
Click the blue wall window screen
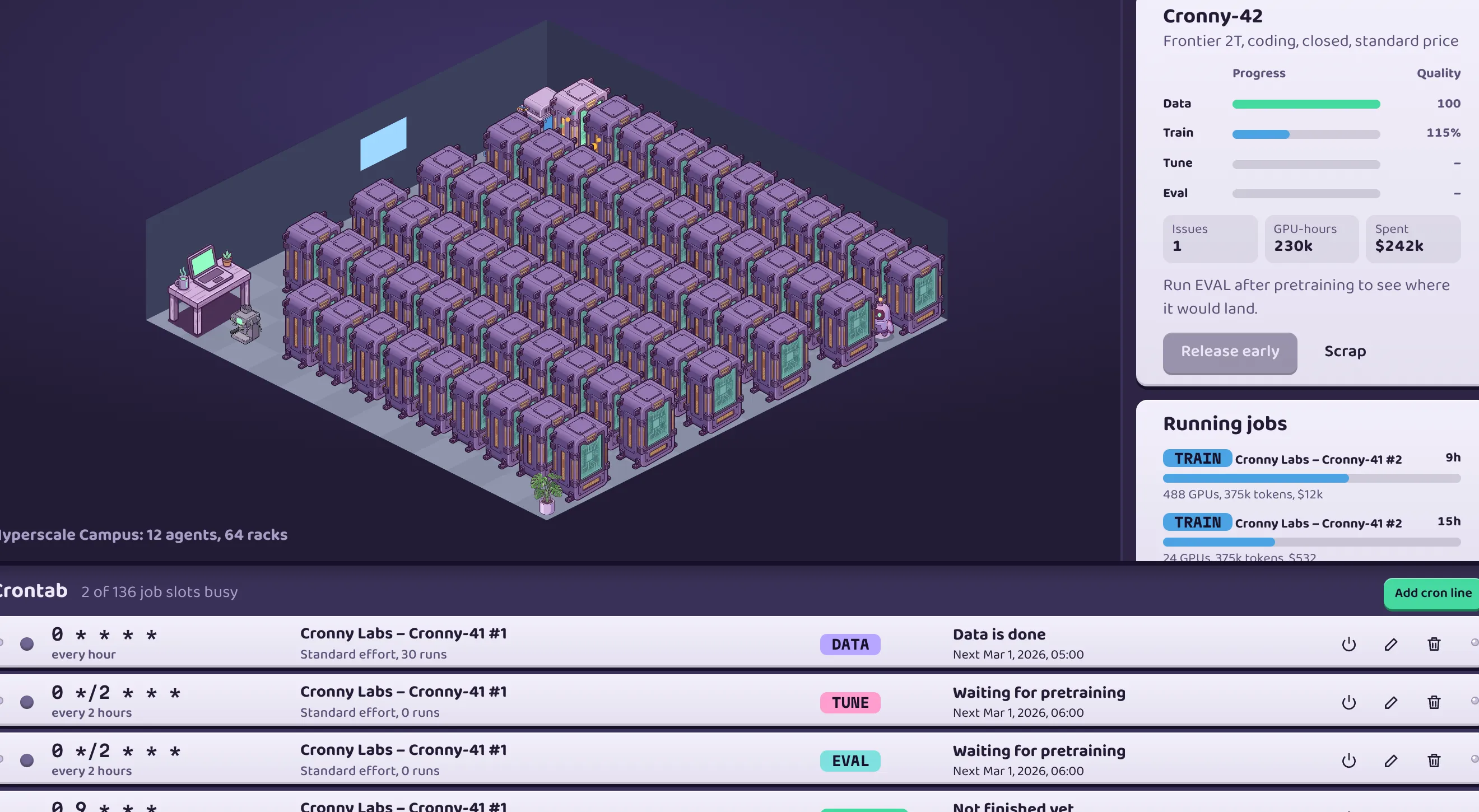[x=383, y=143]
